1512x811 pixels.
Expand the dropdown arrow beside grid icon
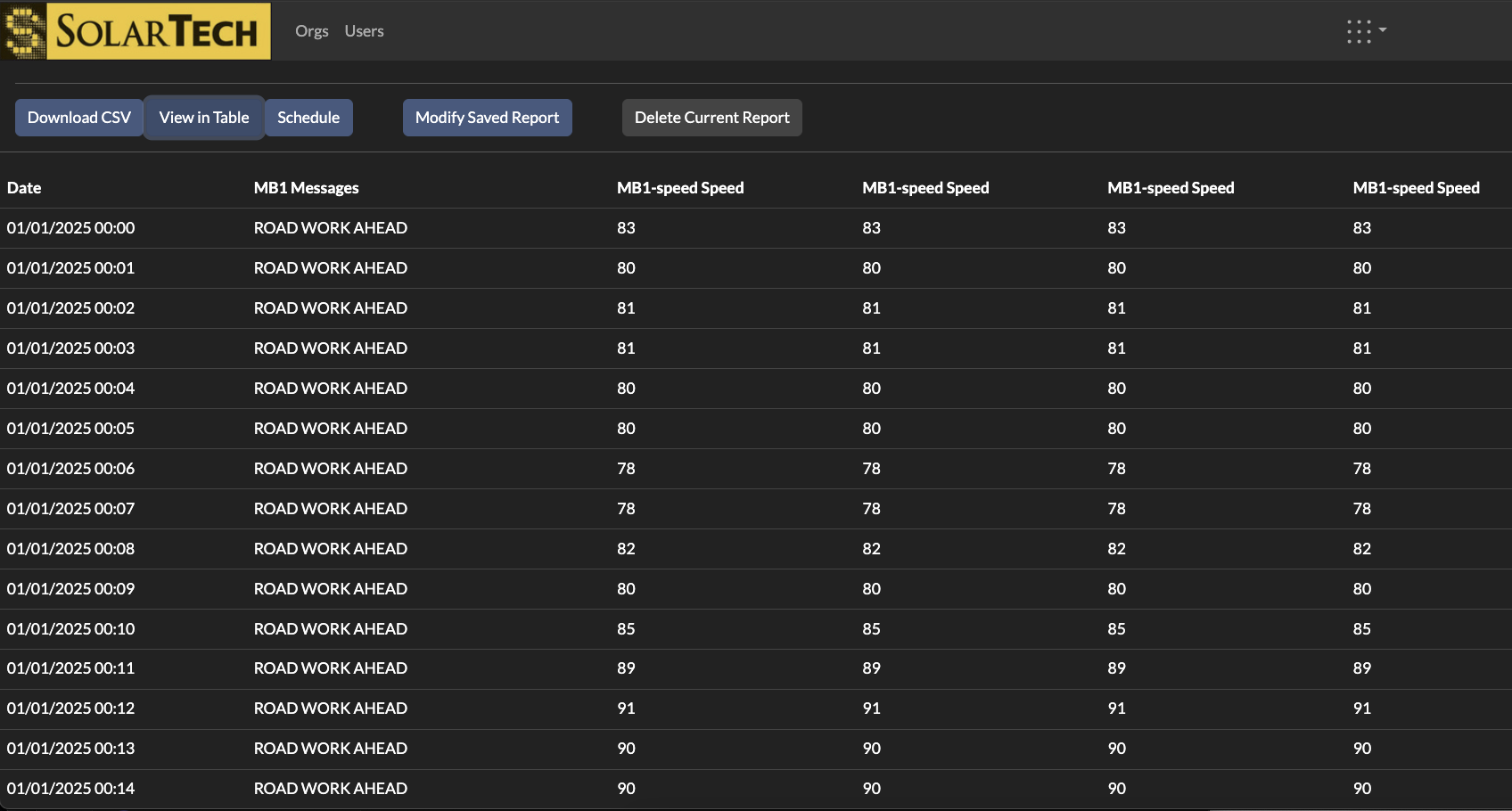tap(1383, 29)
